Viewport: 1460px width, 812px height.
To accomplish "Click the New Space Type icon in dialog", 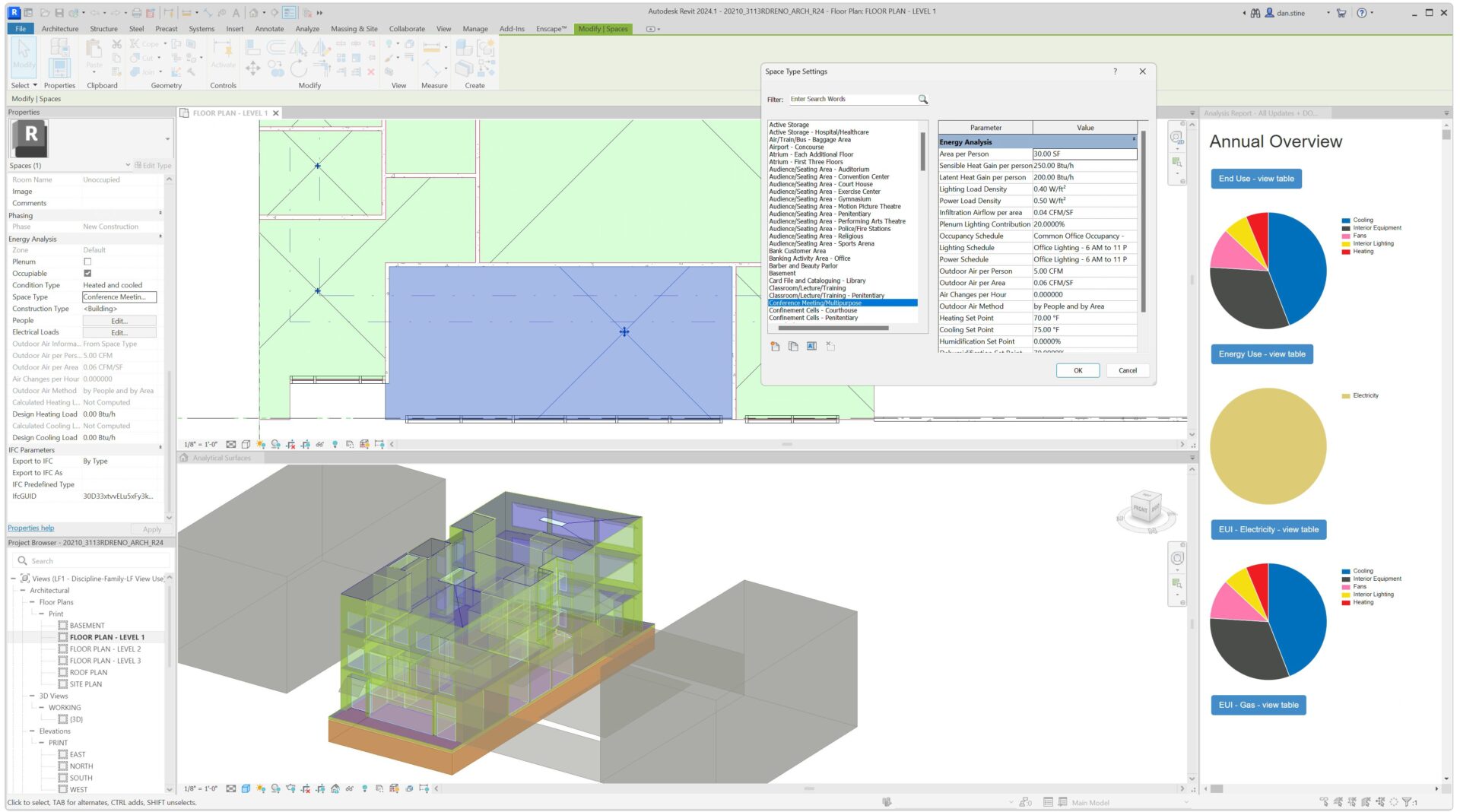I will tap(775, 346).
